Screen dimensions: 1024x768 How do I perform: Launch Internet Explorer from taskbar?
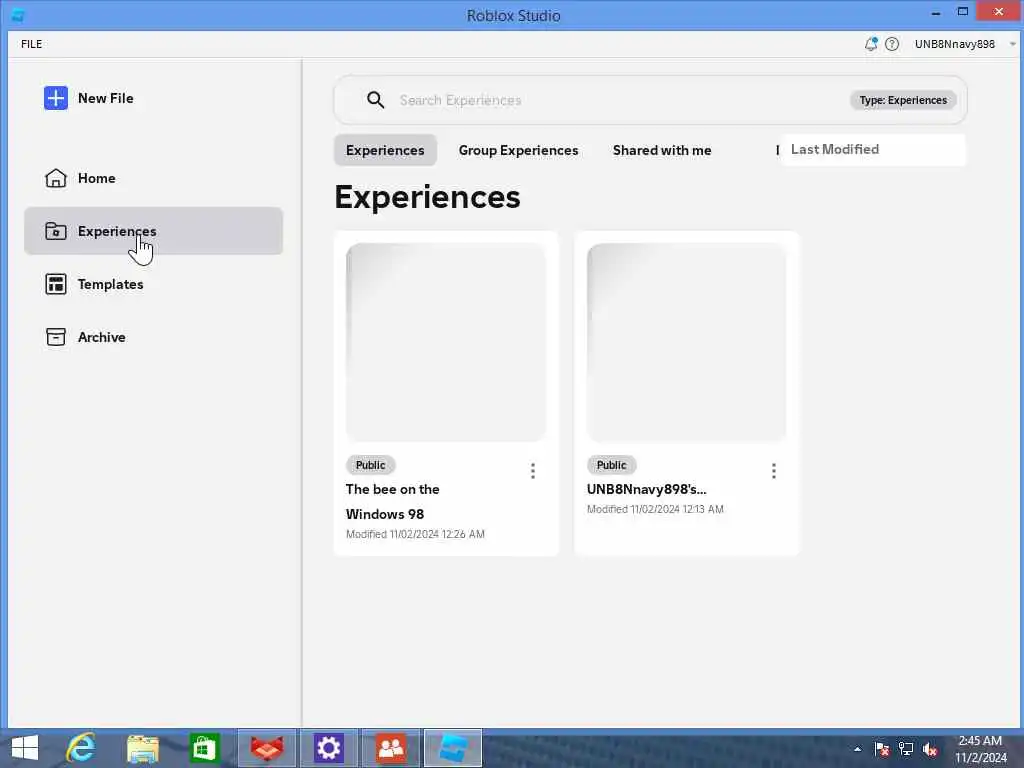(81, 748)
